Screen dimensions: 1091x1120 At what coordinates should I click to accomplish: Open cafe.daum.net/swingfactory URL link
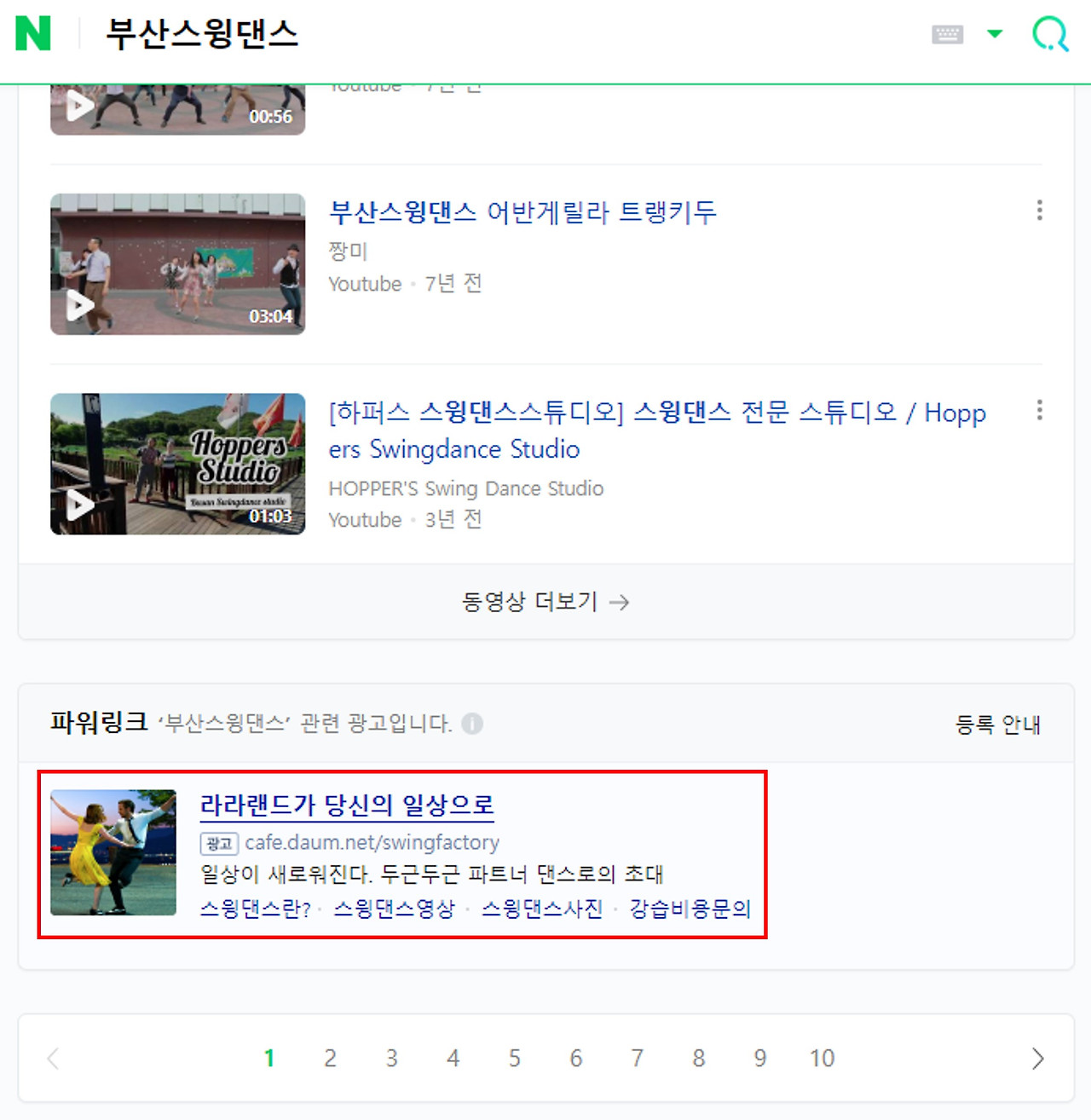tap(372, 843)
